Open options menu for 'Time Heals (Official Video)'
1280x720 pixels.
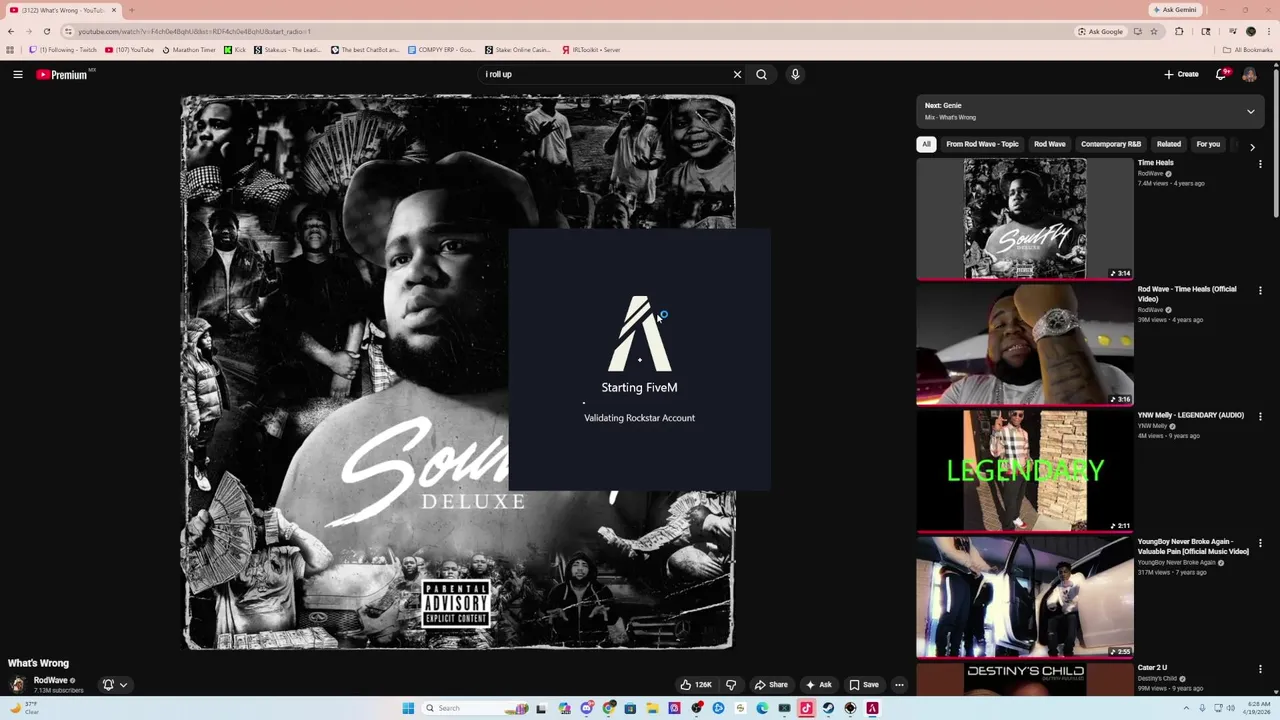(x=1260, y=290)
